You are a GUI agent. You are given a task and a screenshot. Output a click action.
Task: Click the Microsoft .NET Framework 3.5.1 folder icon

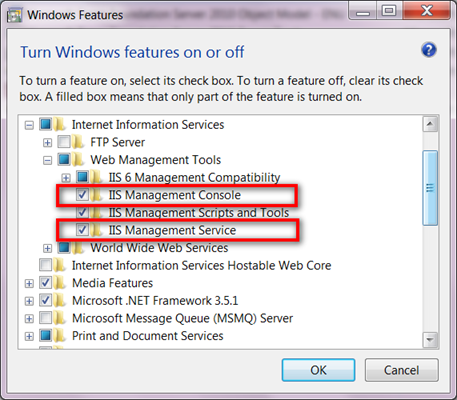pyautogui.click(x=59, y=301)
